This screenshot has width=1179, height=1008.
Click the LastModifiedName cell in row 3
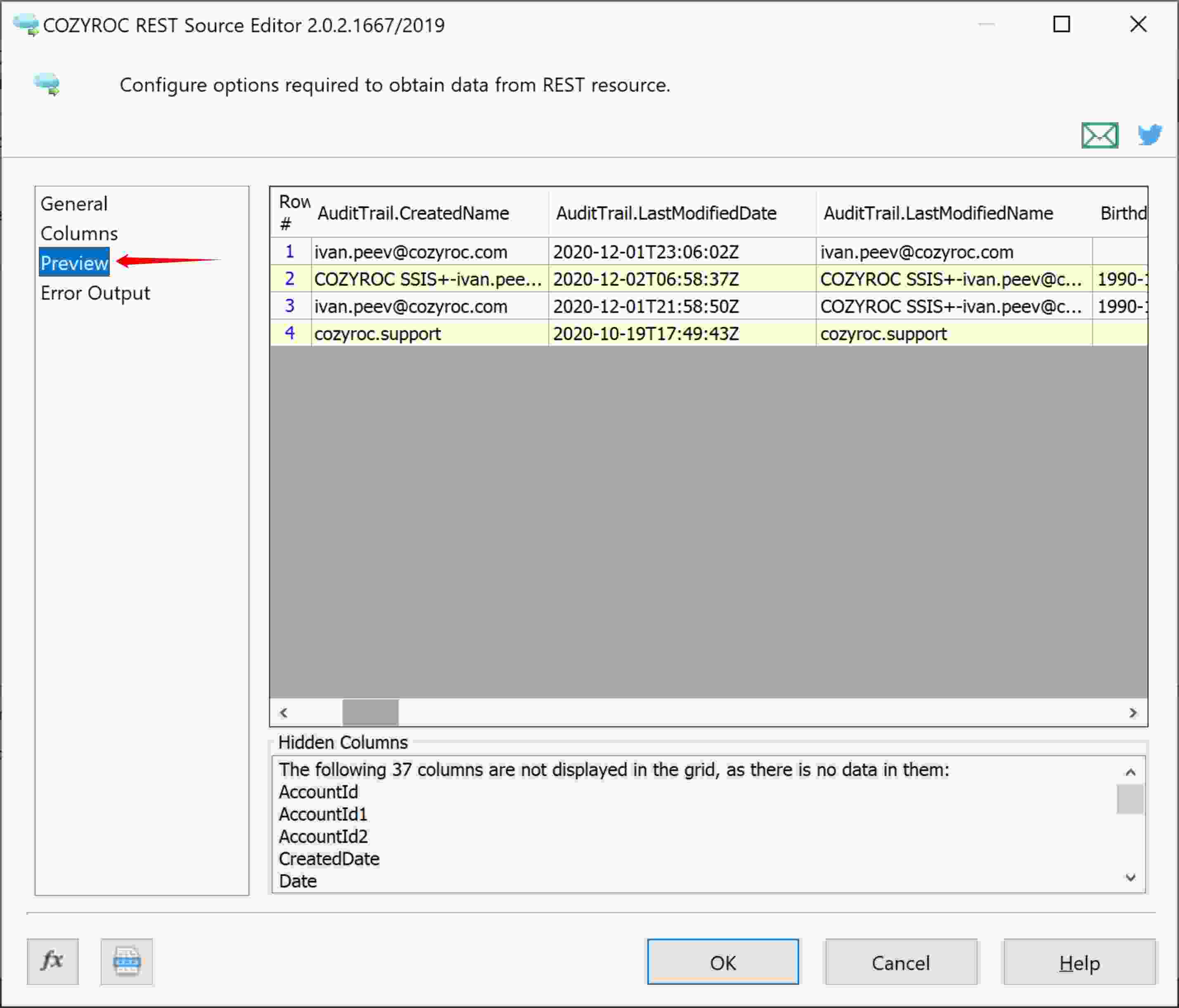[954, 306]
